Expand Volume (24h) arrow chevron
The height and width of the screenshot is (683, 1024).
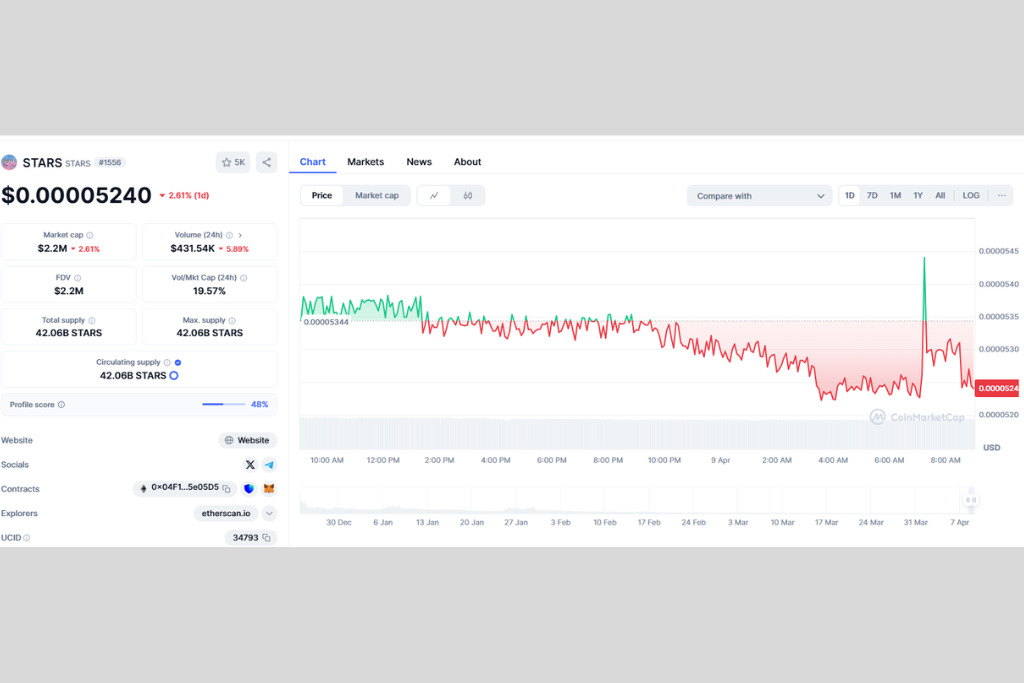tap(240, 235)
